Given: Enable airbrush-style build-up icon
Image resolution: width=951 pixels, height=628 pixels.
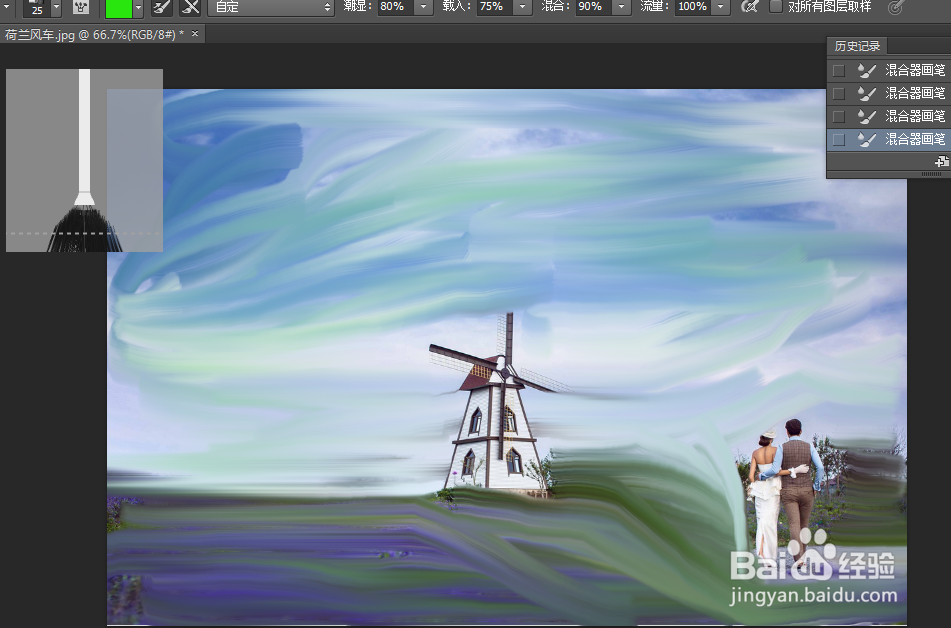Looking at the screenshot, I should pos(750,7).
